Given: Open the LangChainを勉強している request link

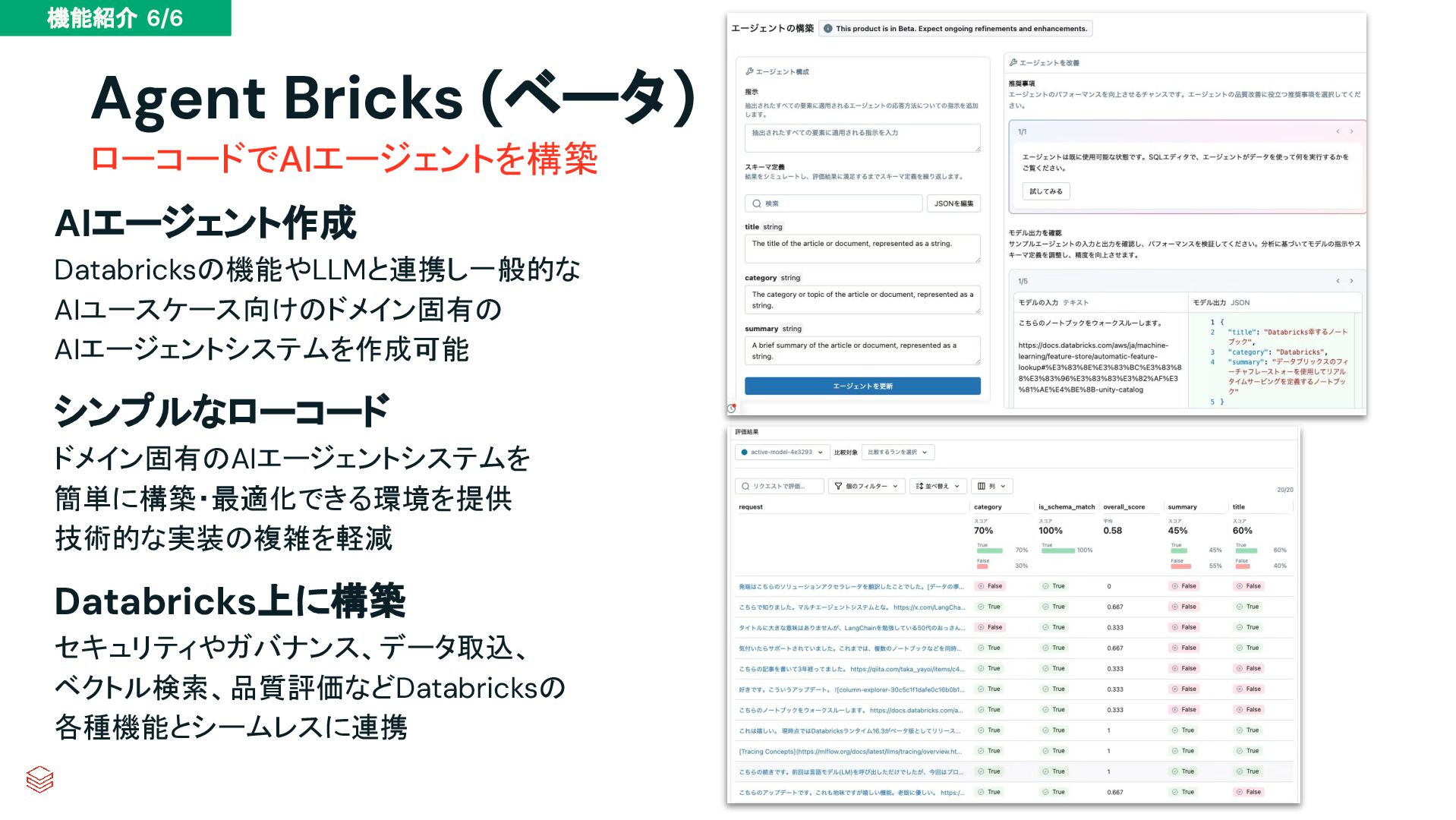Looking at the screenshot, I should coord(852,628).
